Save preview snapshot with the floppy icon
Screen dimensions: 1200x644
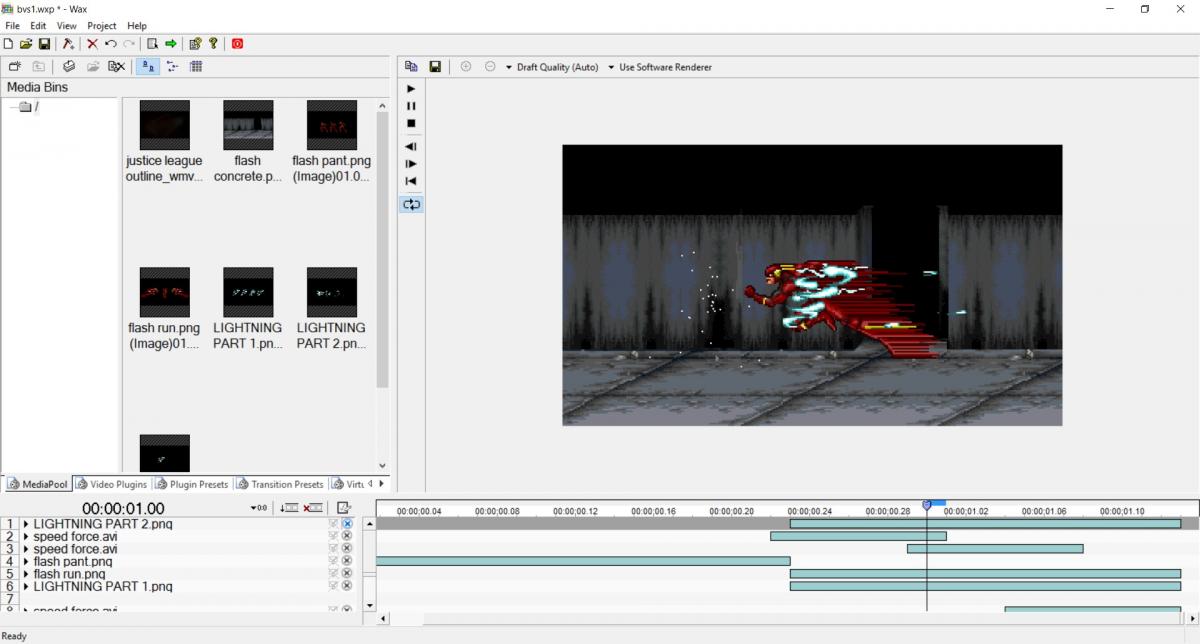pos(435,67)
